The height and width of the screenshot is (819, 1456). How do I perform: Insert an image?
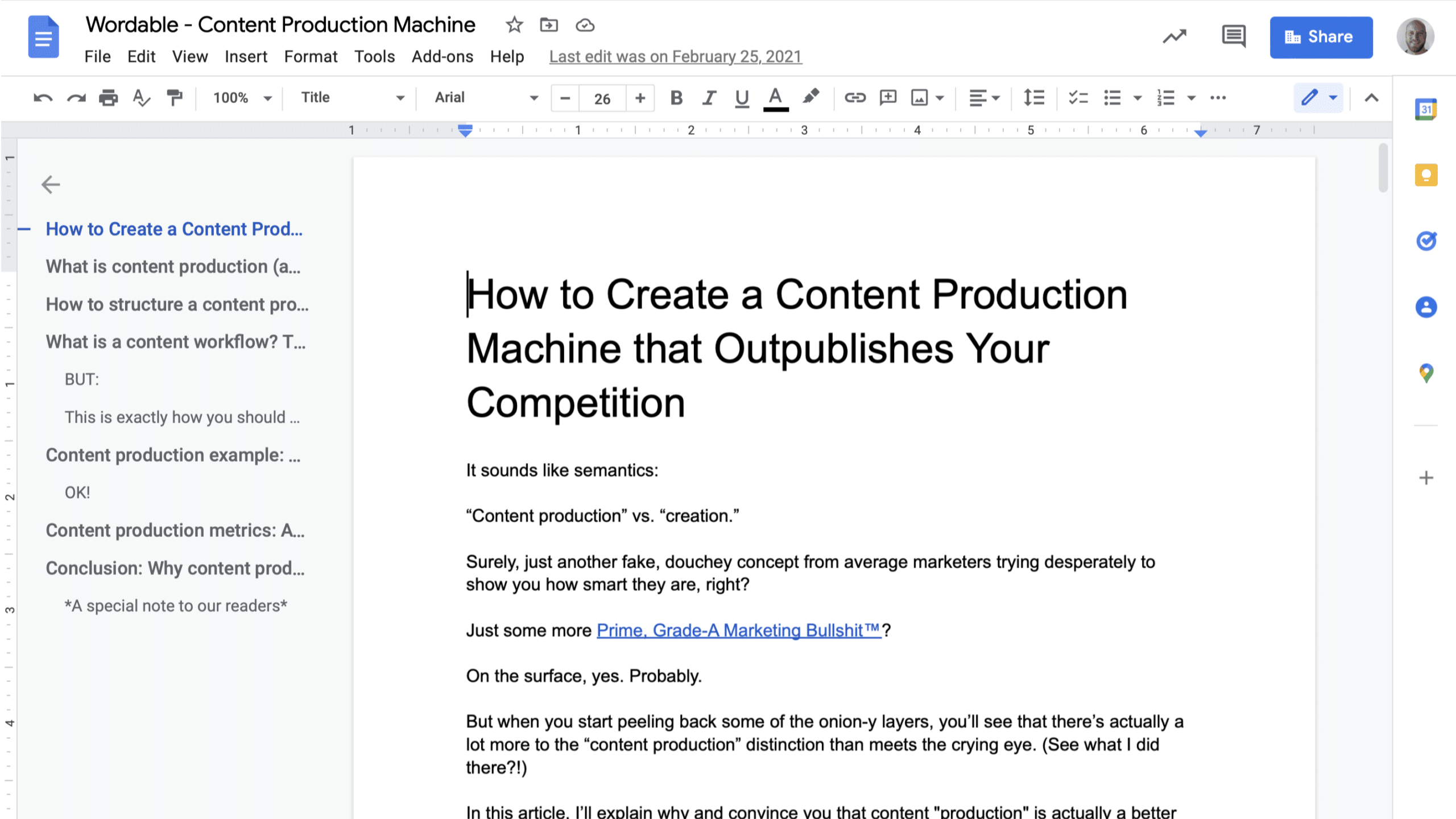[920, 98]
